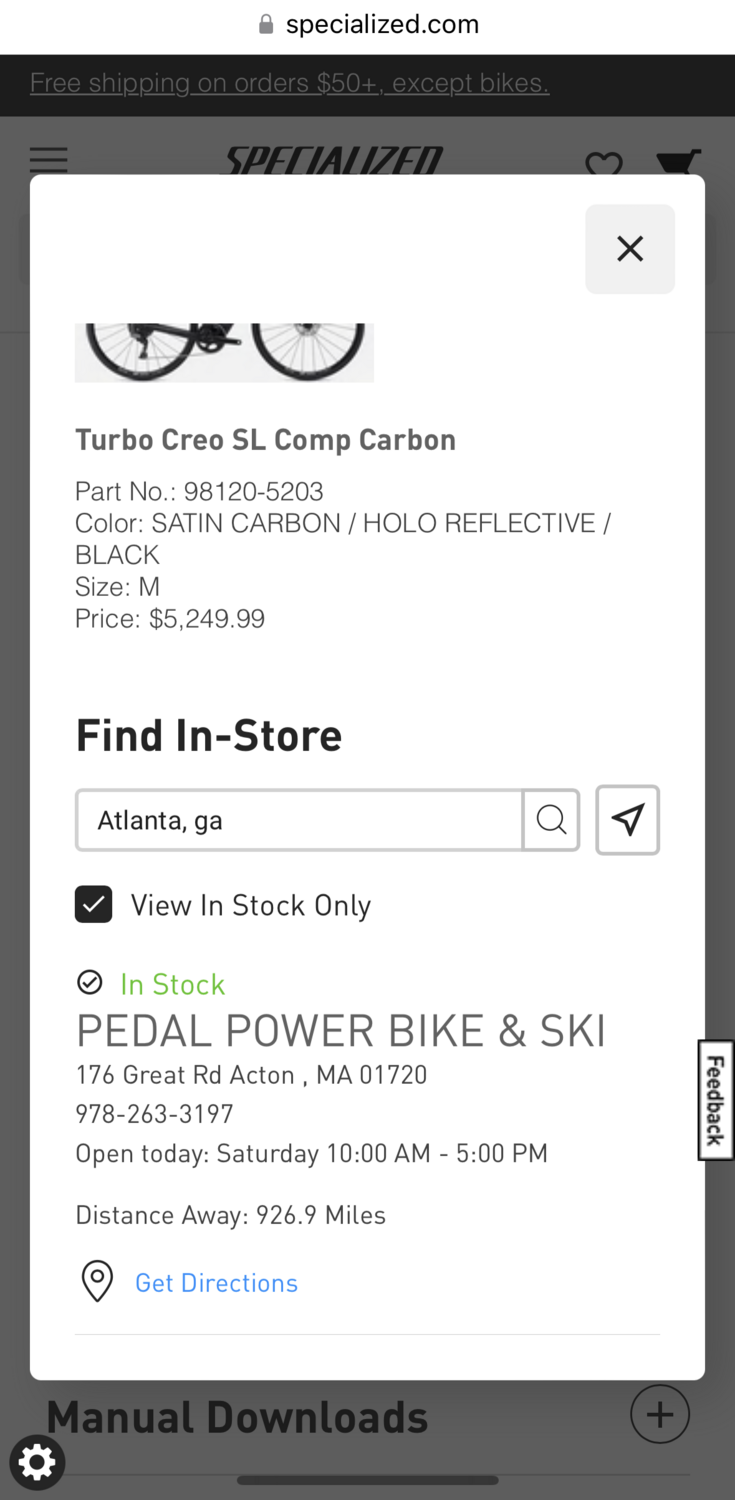Click the lock icon in address bar
The height and width of the screenshot is (1500, 735).
(266, 25)
